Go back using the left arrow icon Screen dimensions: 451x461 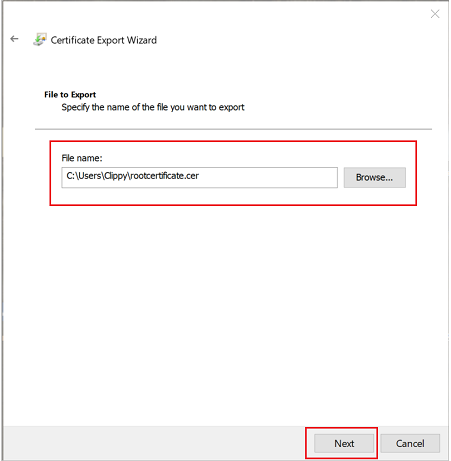click(14, 39)
